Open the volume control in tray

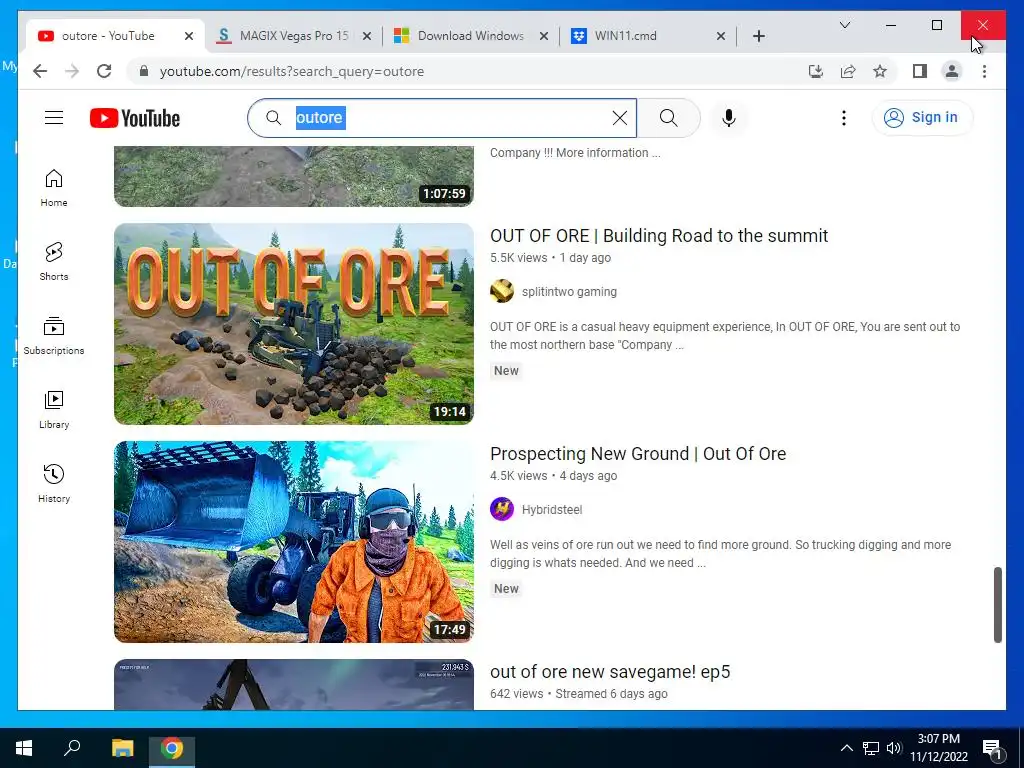pyautogui.click(x=893, y=748)
